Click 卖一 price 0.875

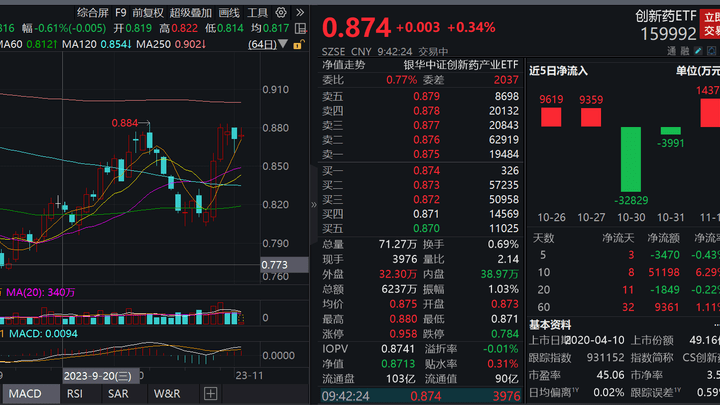tap(426, 154)
